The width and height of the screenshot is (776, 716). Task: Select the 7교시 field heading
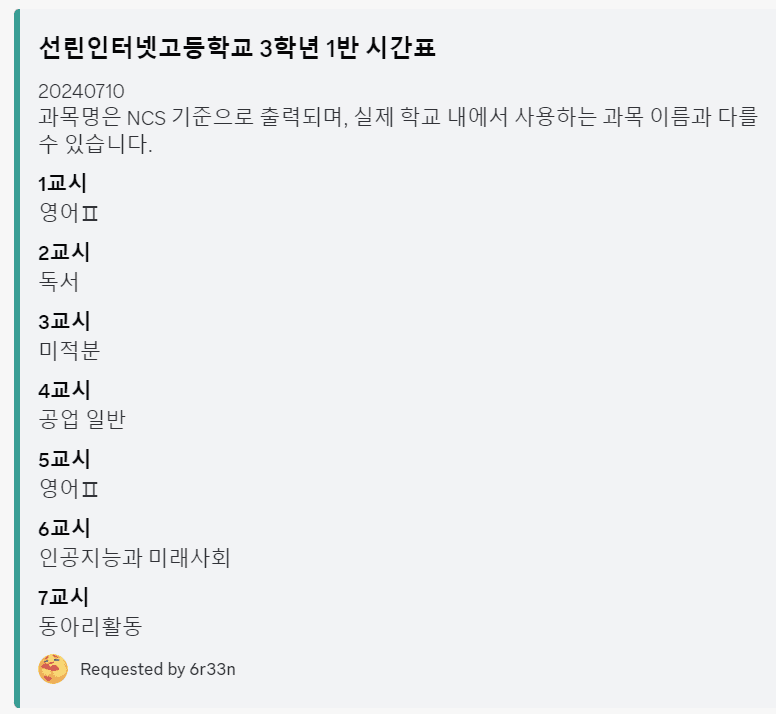pos(64,597)
